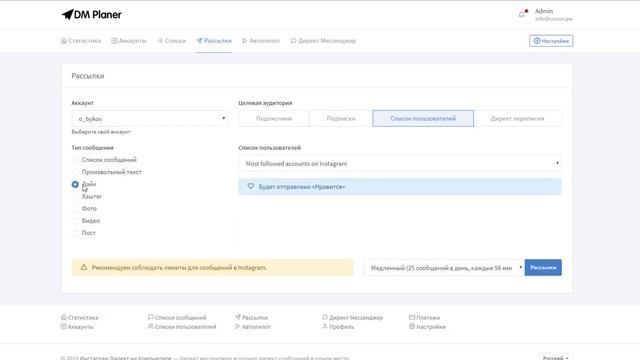Expand the account dropdown o_bykov
The height and width of the screenshot is (360, 640).
click(150, 119)
